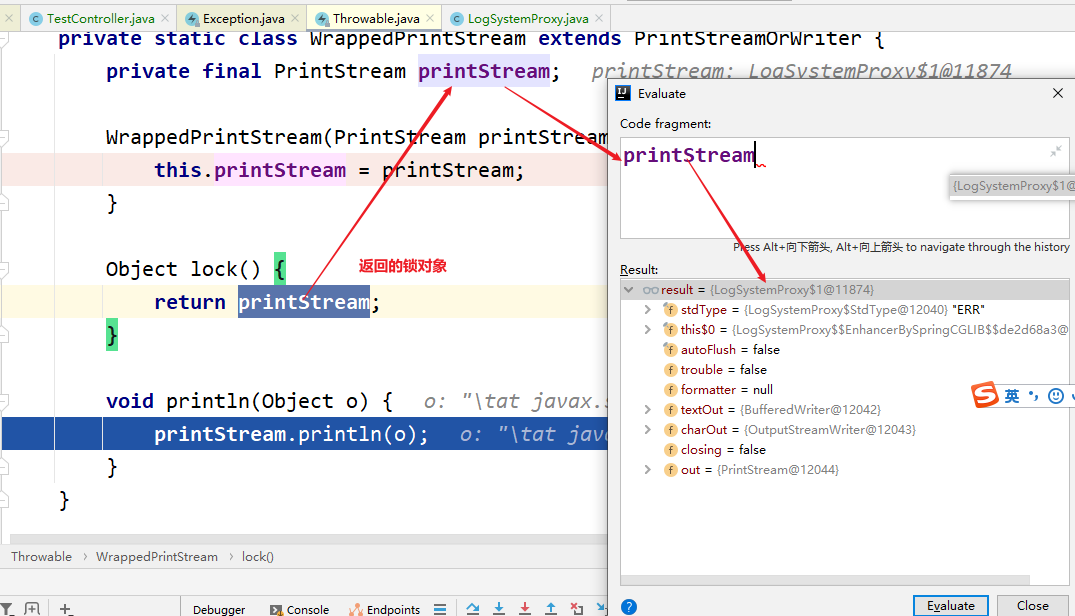Screen dimensions: 1075x616
Task: Click the result watch glasses icon
Action: click(651, 290)
